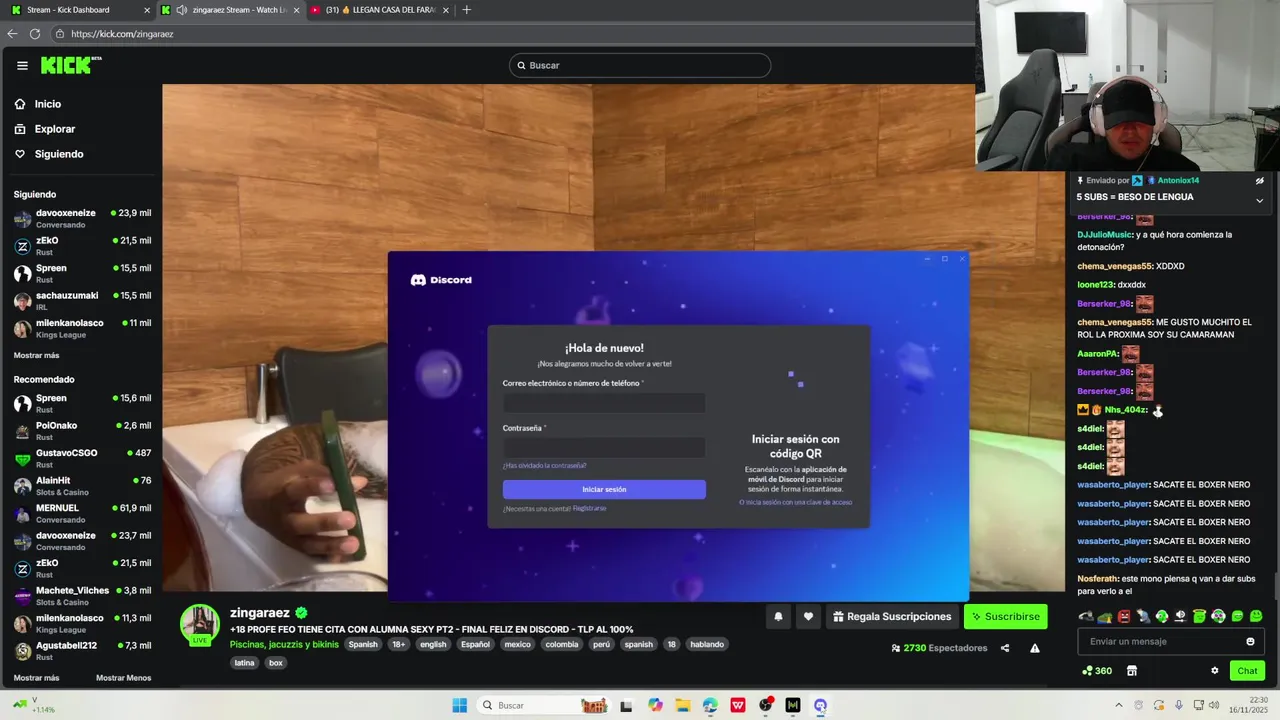Click zingaraez streamer avatar
Screen dimensions: 1280x720
(x=200, y=624)
